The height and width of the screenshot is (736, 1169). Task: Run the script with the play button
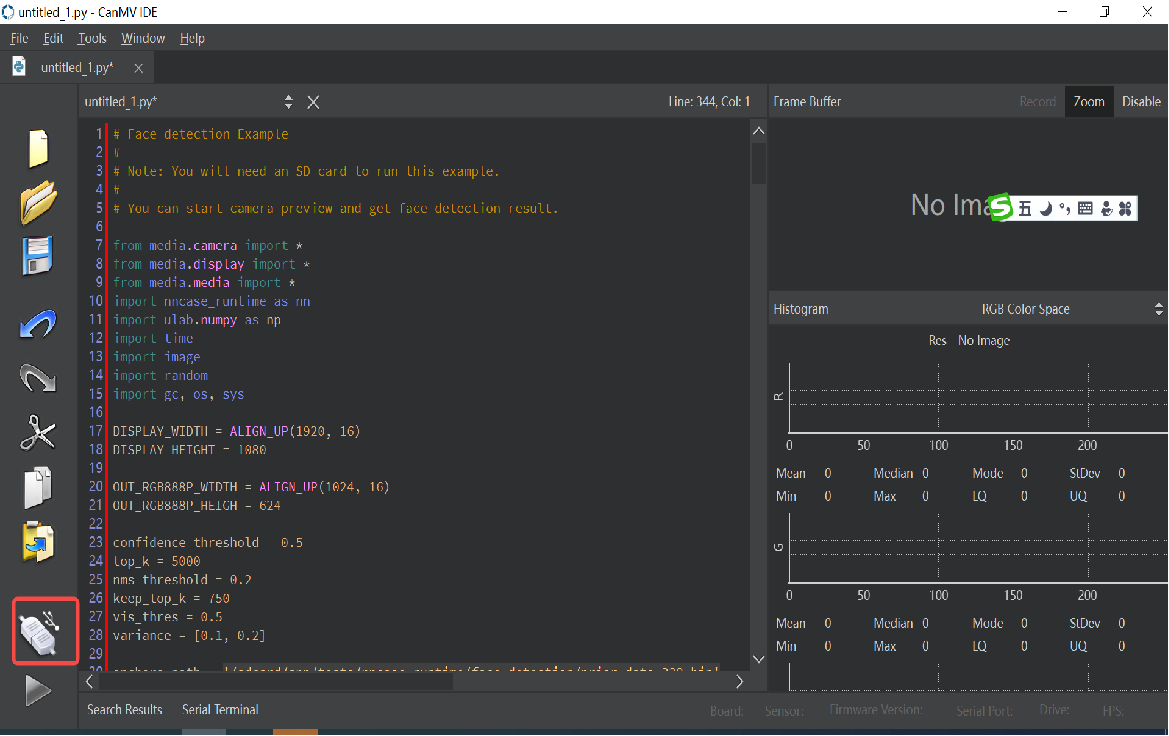pyautogui.click(x=37, y=690)
